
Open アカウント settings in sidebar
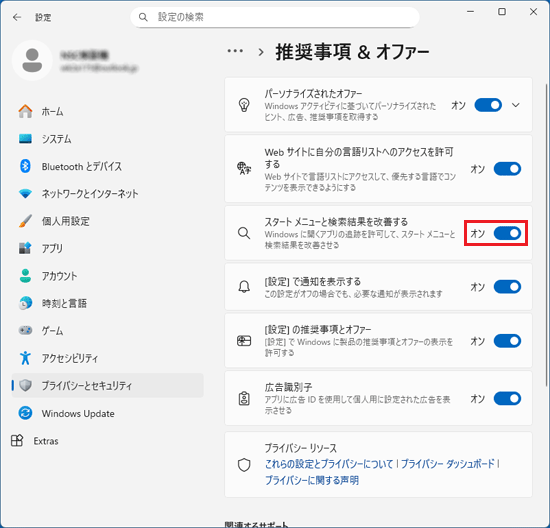107,276
